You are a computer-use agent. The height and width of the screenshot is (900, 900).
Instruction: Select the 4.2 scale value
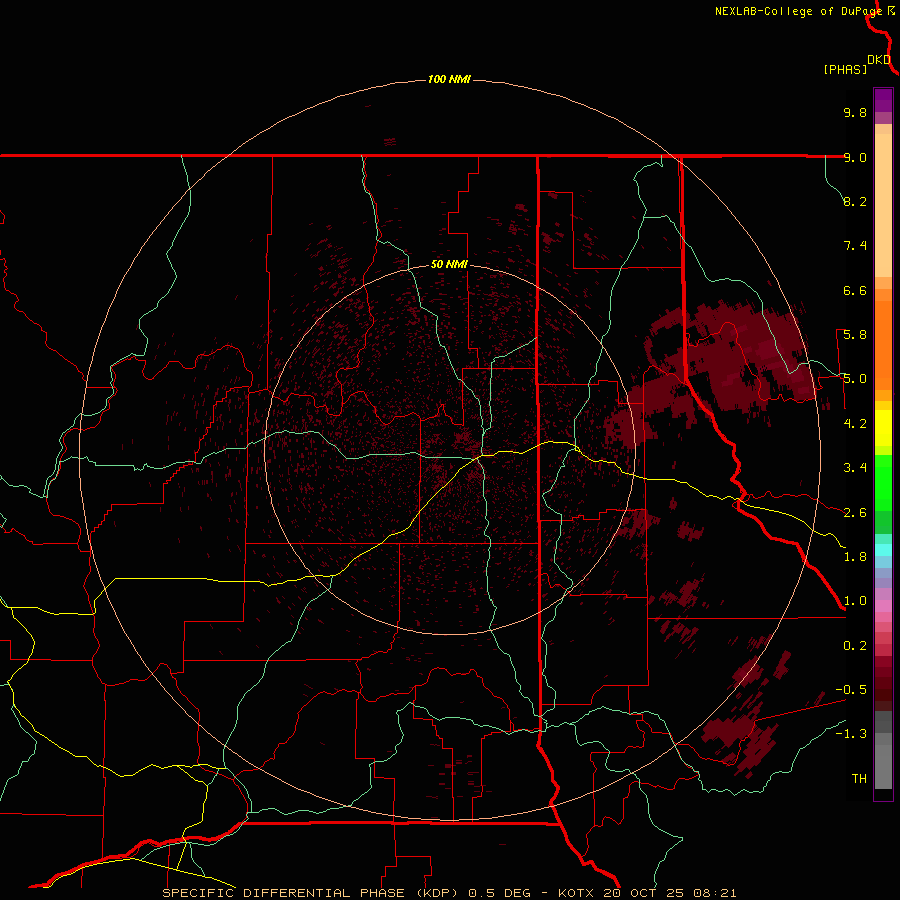pyautogui.click(x=855, y=424)
